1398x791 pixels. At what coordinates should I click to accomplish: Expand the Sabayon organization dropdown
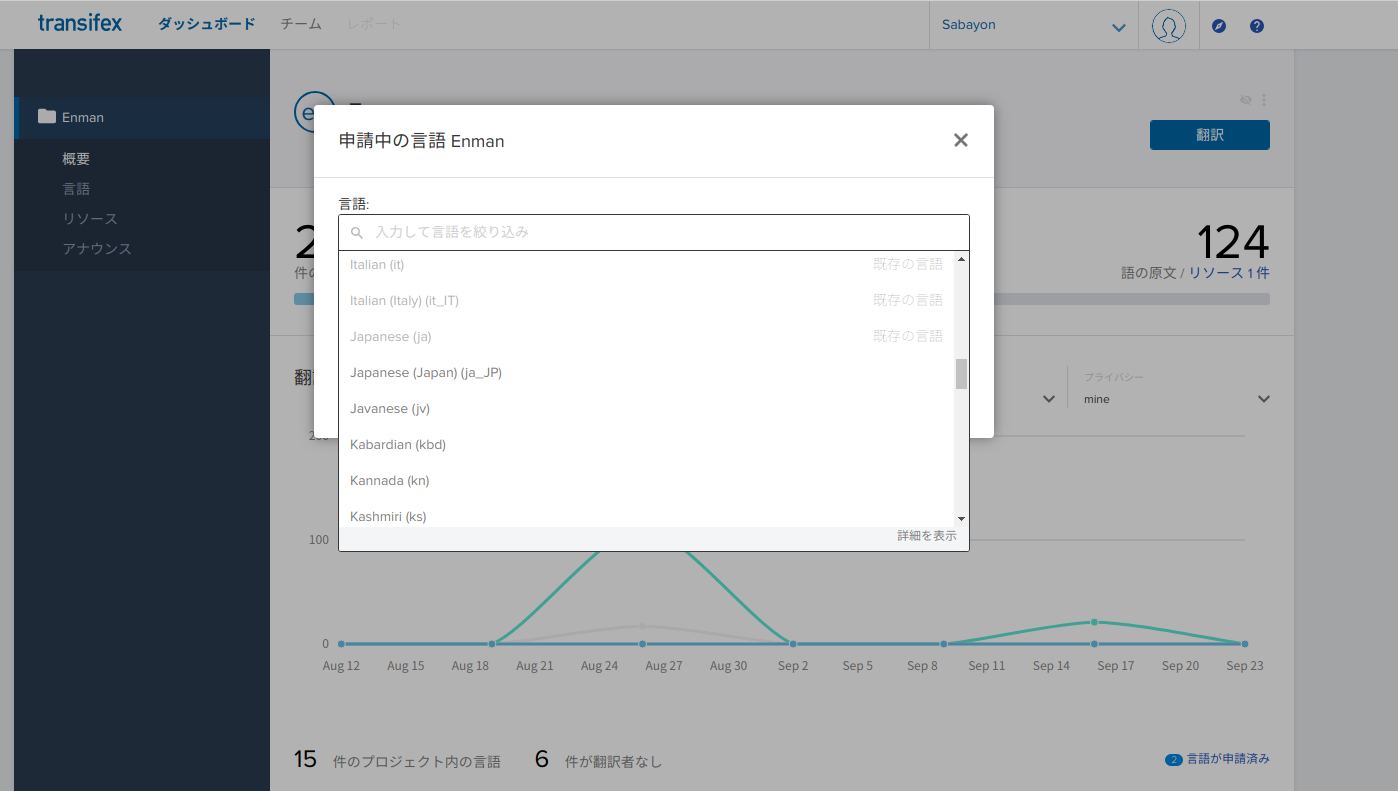(1118, 27)
